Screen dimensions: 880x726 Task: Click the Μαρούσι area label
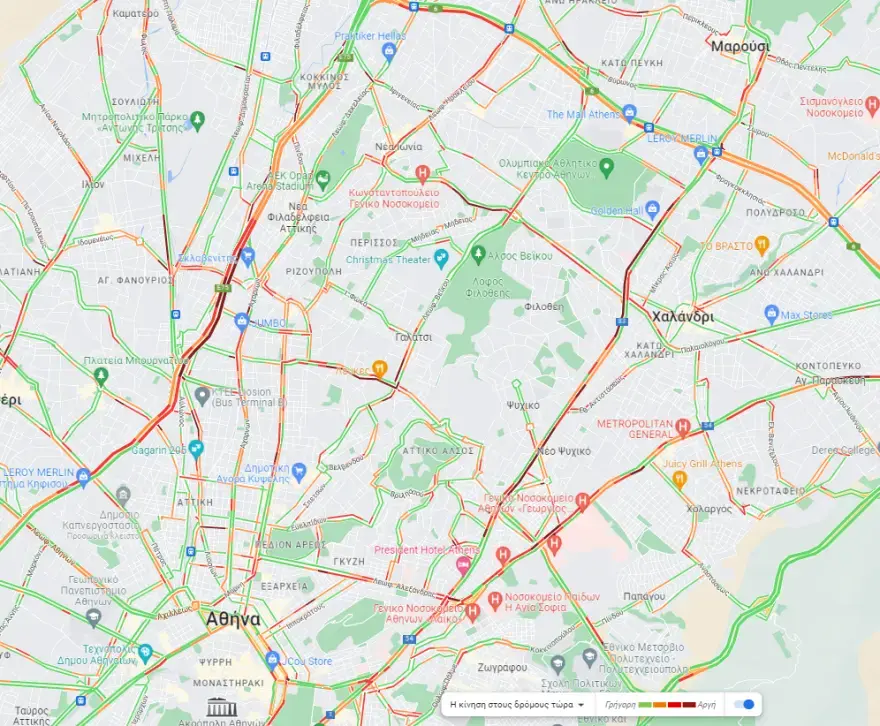tap(740, 46)
